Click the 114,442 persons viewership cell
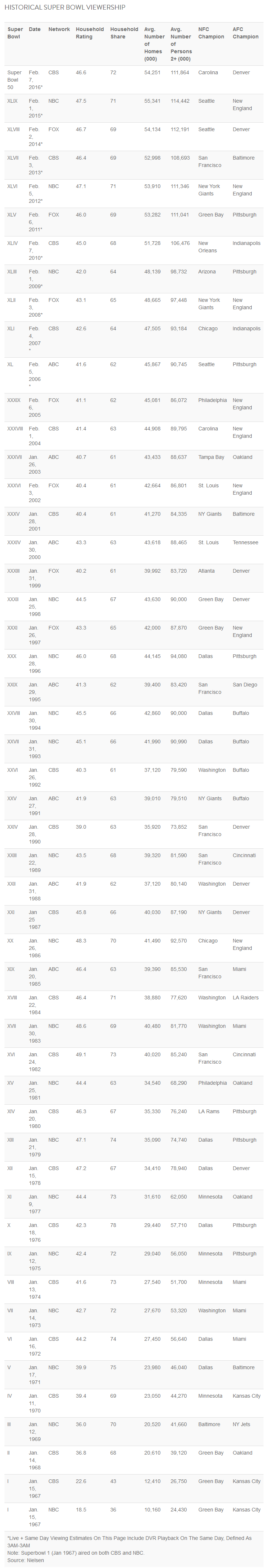 pos(180,101)
